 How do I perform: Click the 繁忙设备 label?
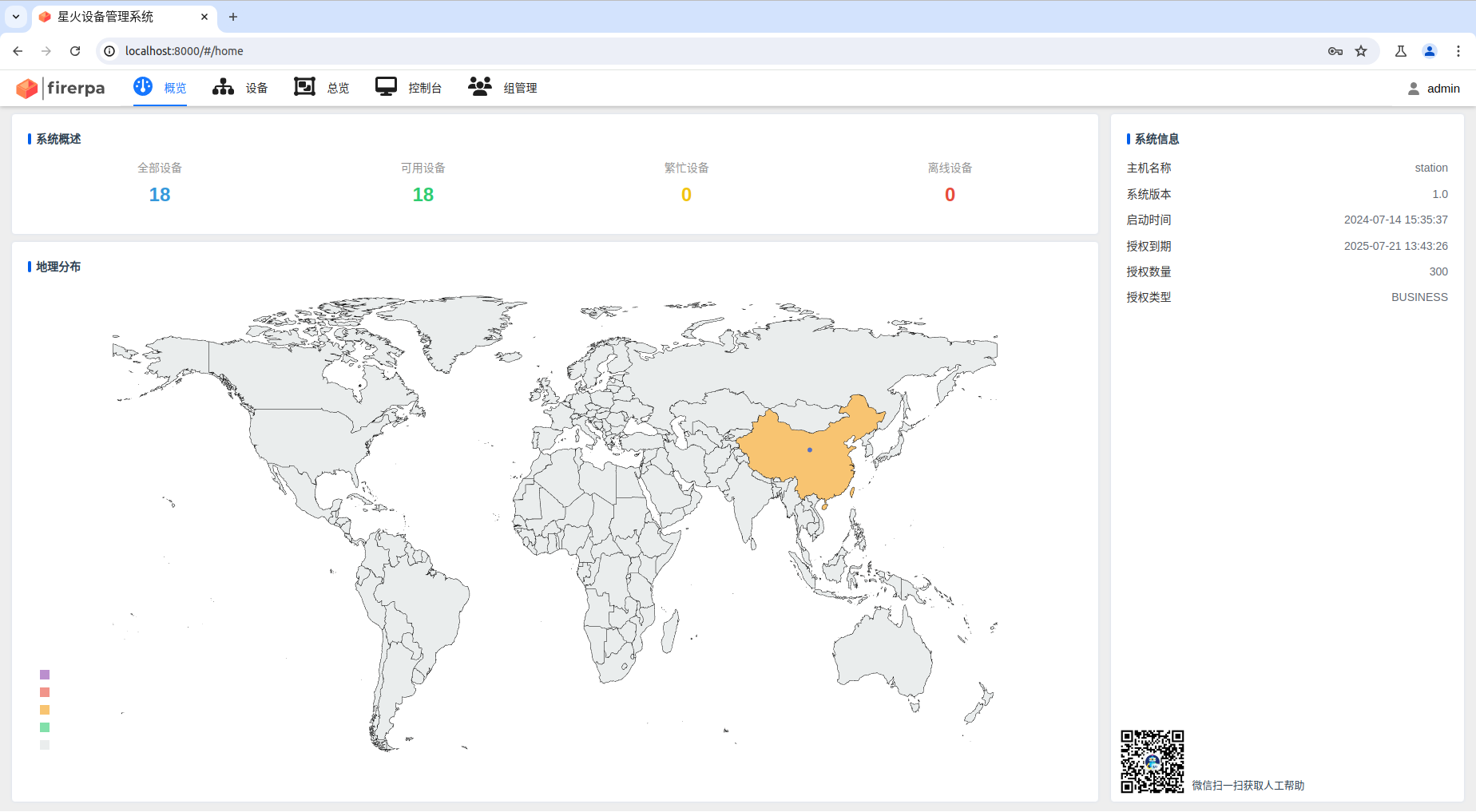[x=686, y=168]
